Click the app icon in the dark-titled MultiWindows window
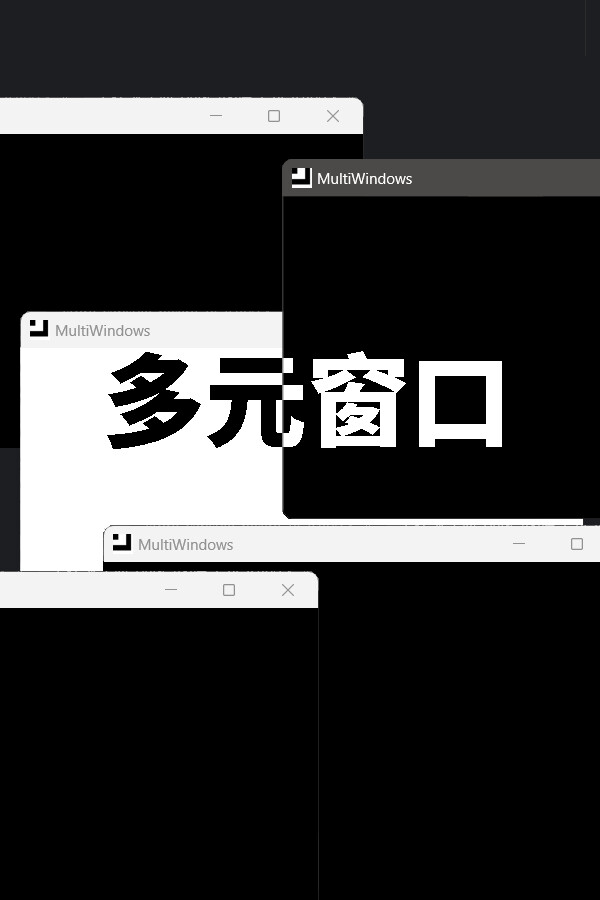600x900 pixels. [x=301, y=178]
